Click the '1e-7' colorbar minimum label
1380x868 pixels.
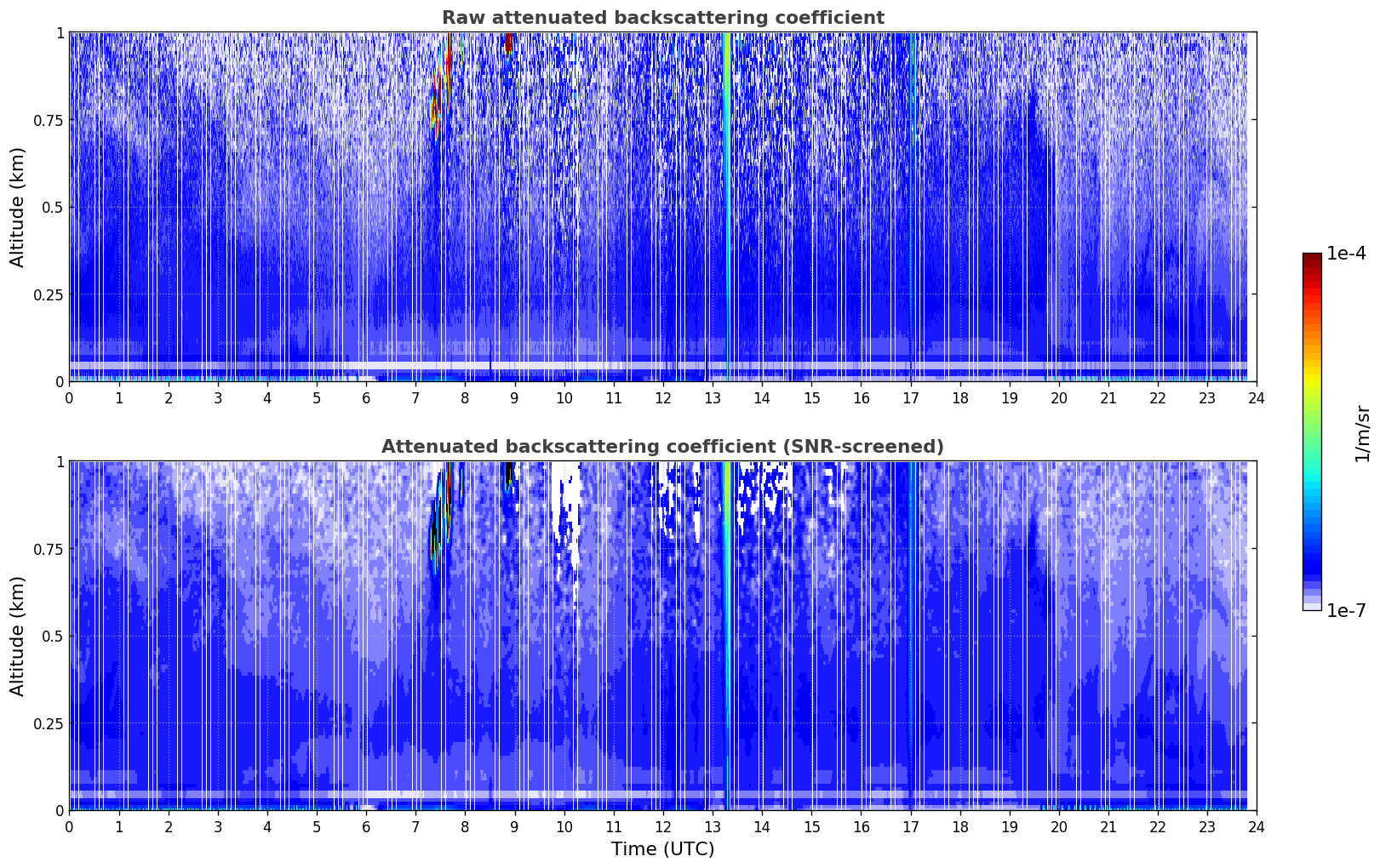pyautogui.click(x=1346, y=610)
